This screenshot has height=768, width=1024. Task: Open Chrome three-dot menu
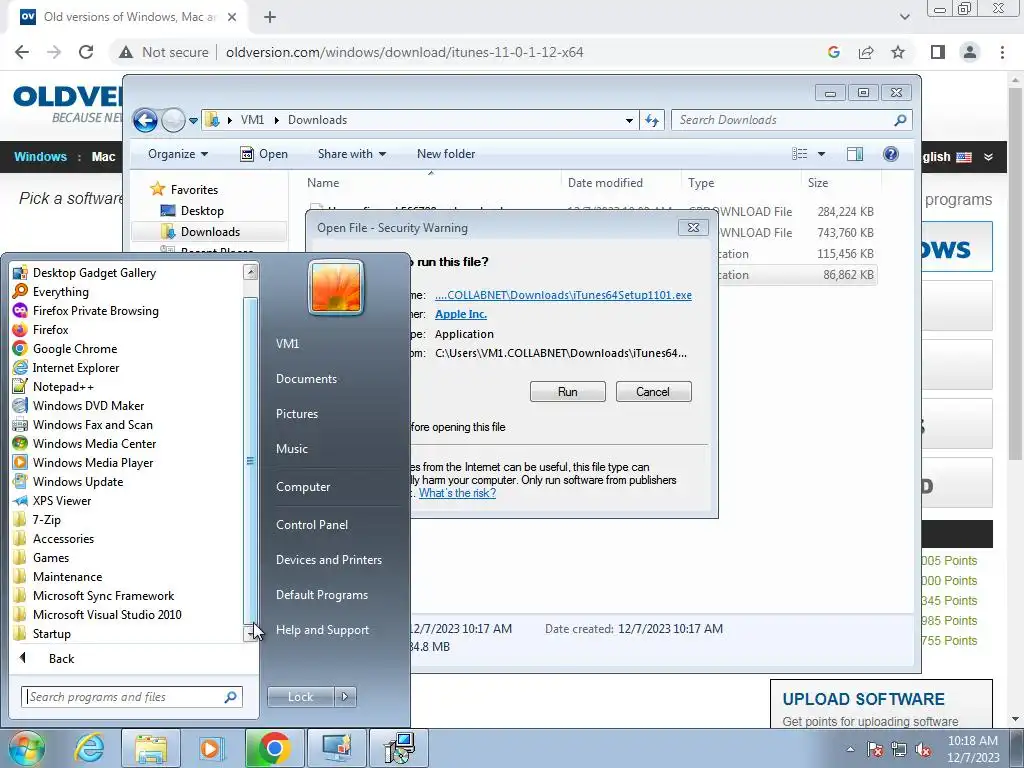[1002, 52]
